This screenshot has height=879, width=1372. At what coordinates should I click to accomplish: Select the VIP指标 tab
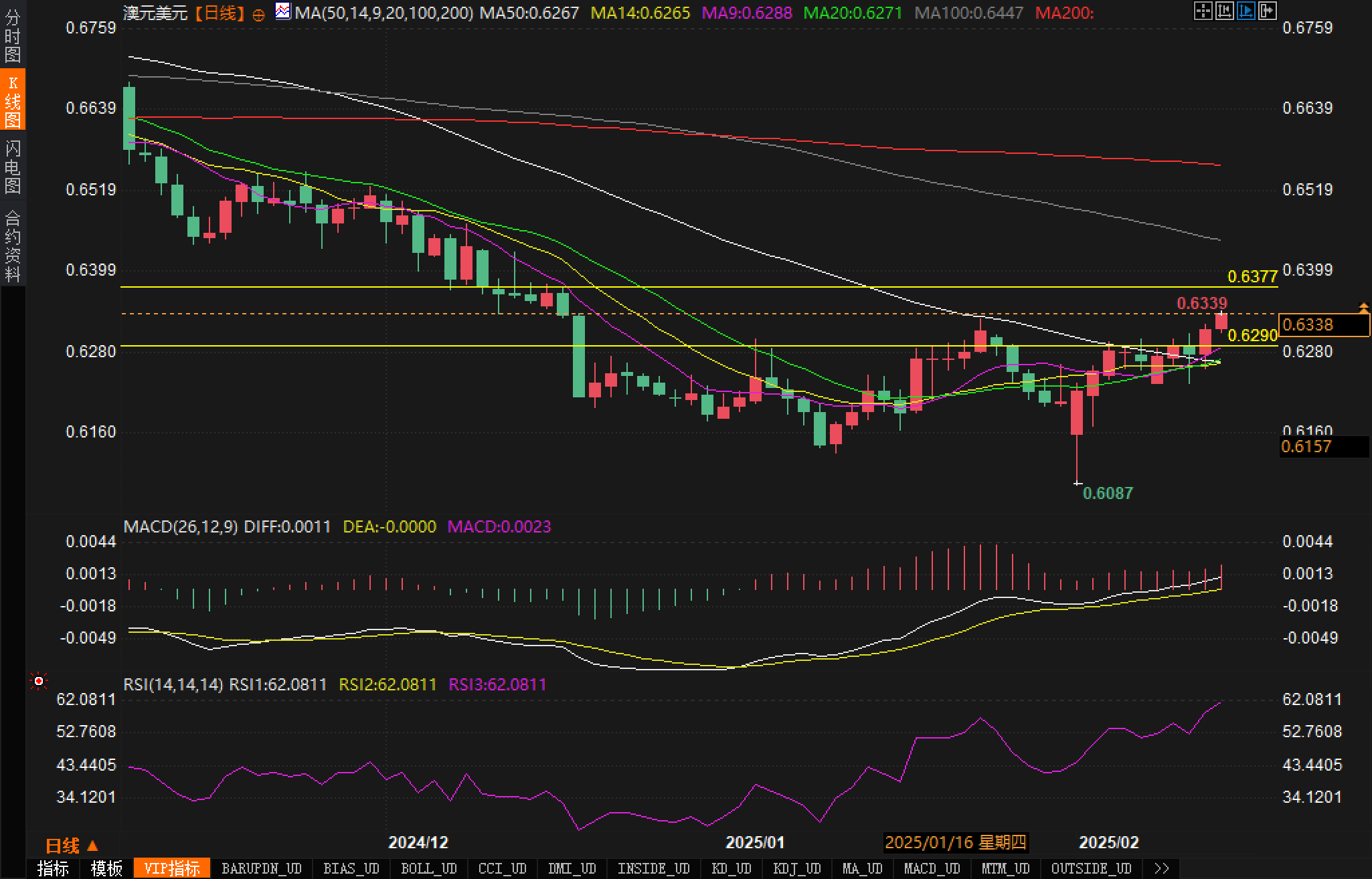pos(172,868)
